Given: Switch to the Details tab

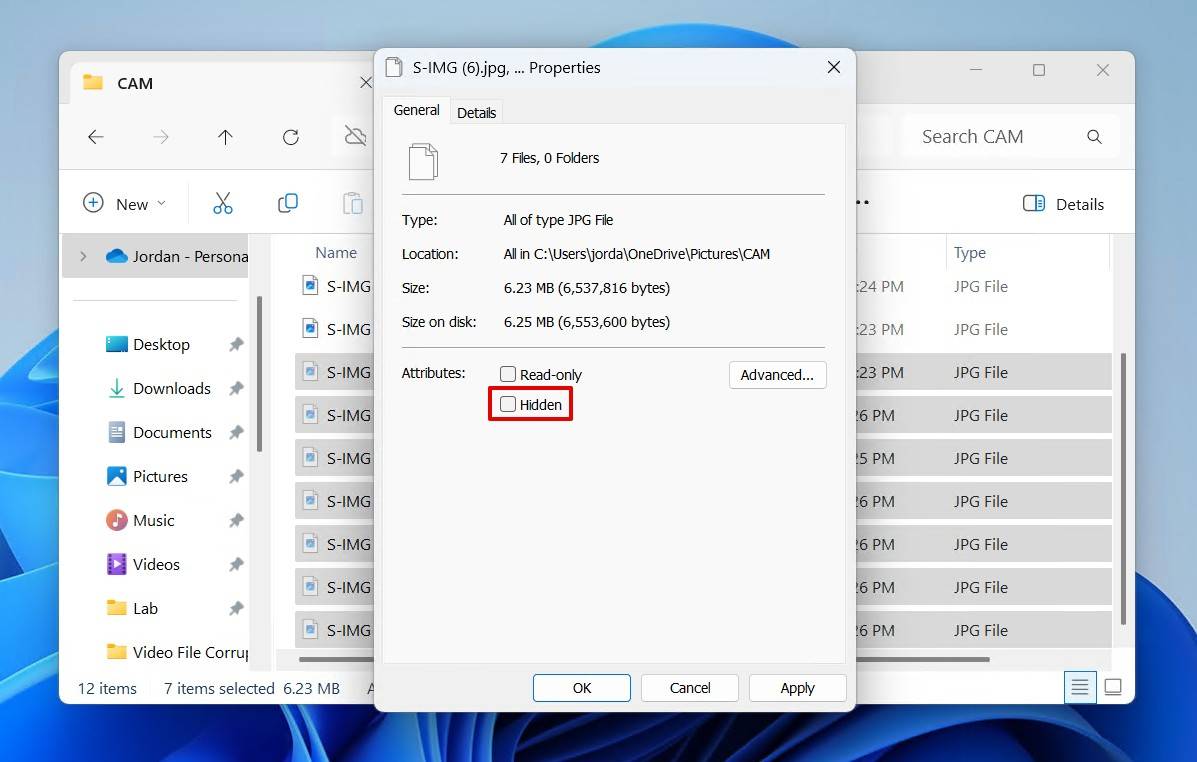Looking at the screenshot, I should (476, 112).
